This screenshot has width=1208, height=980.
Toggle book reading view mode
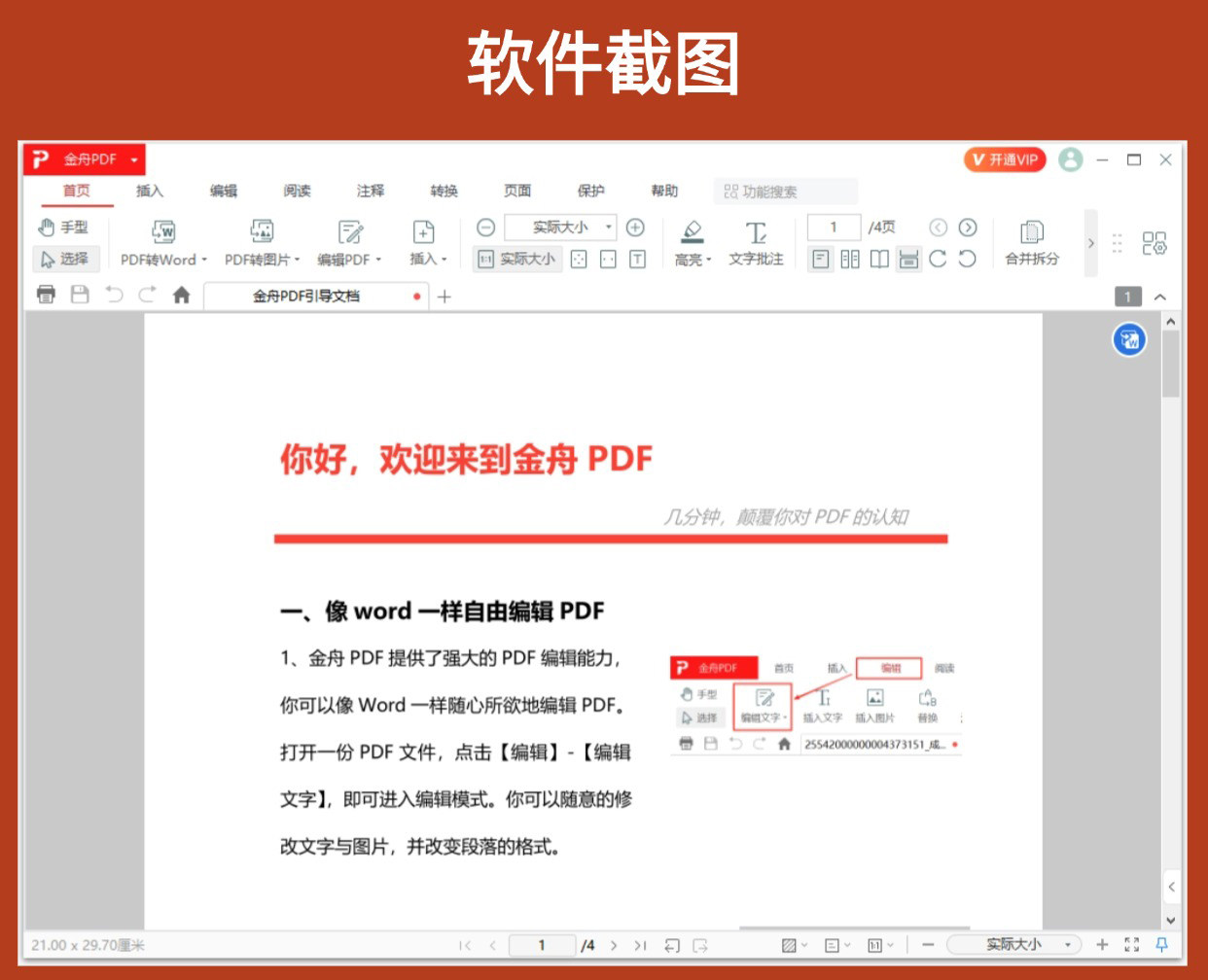point(879,259)
